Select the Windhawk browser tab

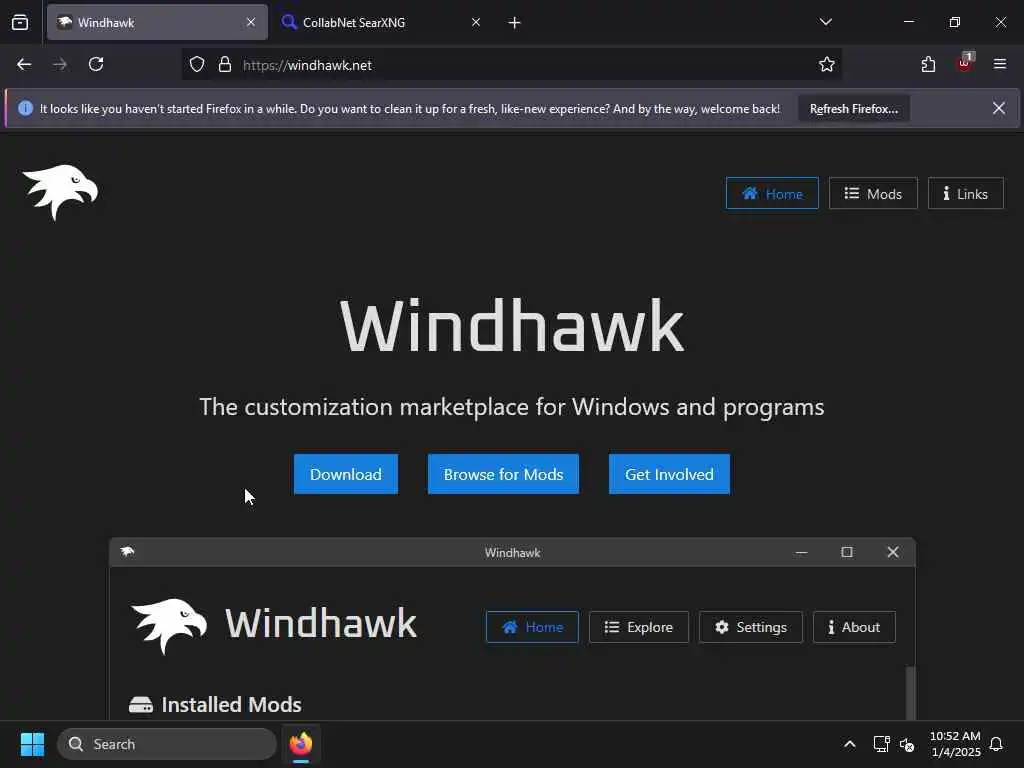[157, 22]
